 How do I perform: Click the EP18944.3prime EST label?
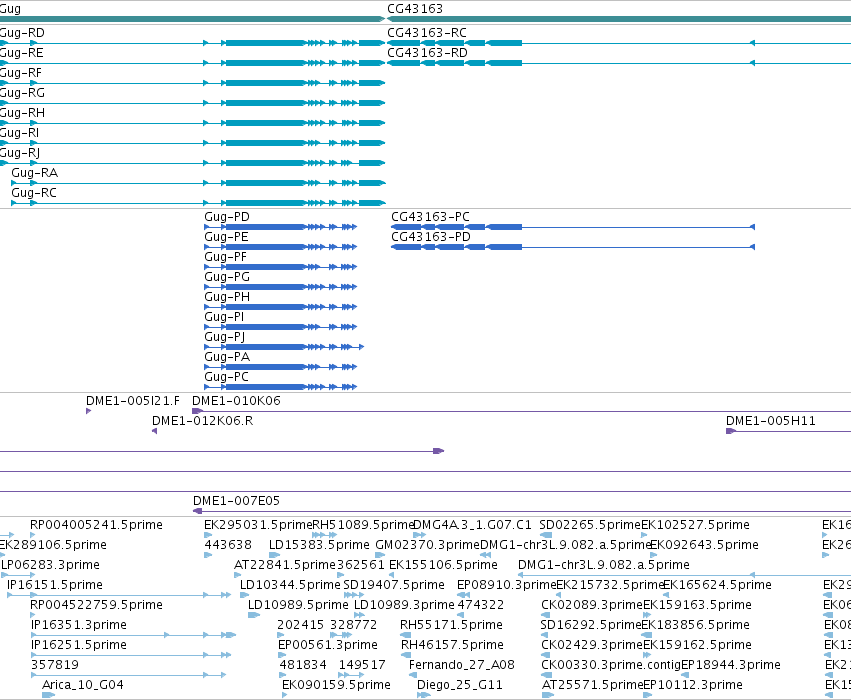pos(731,665)
